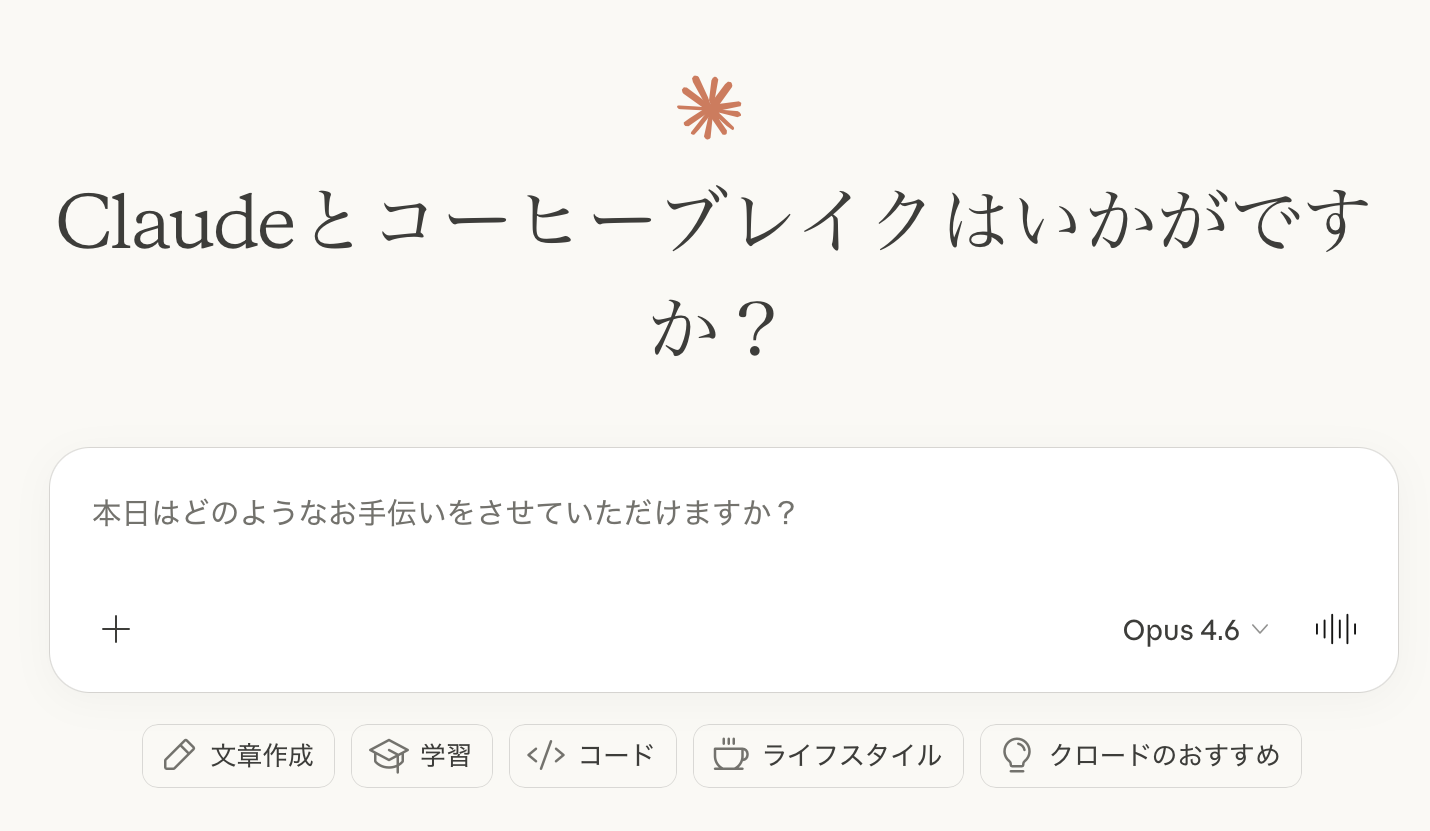
Task: Click the coffee cup icon beside ライフスタイル
Action: [x=730, y=755]
